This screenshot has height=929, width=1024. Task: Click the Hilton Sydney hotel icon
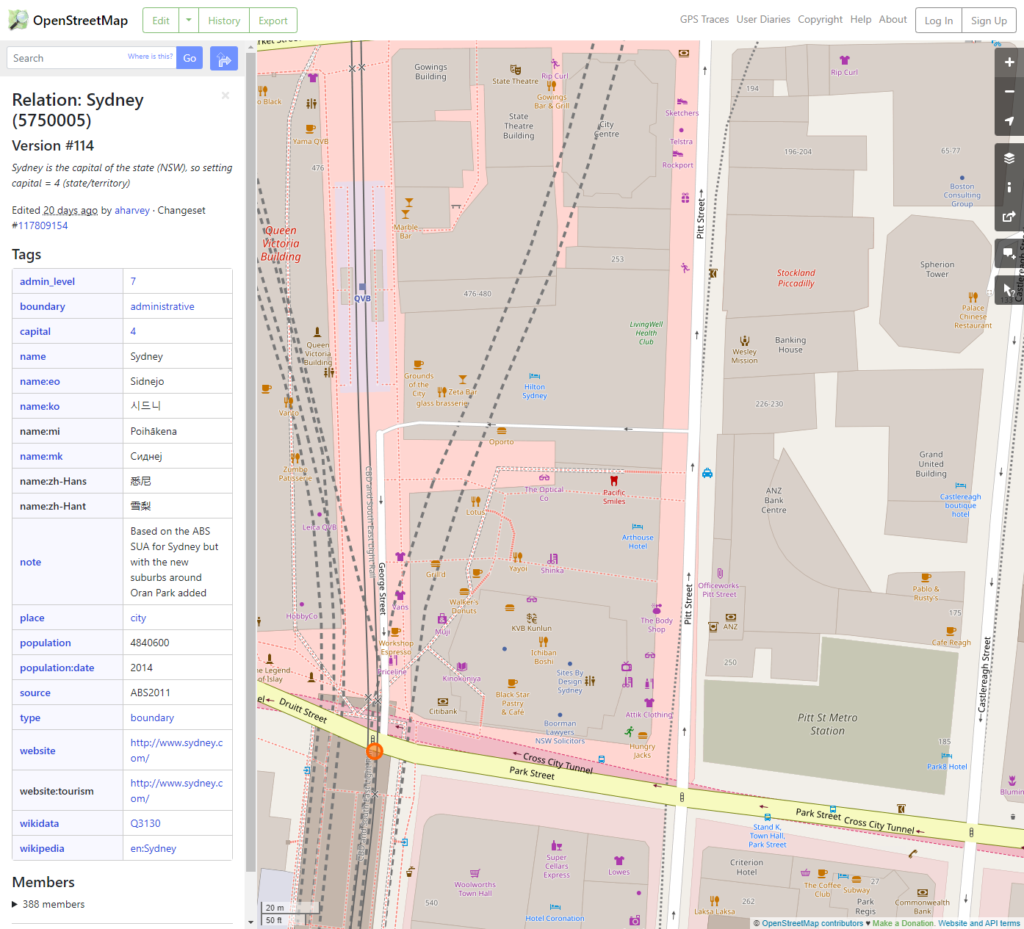(534, 376)
